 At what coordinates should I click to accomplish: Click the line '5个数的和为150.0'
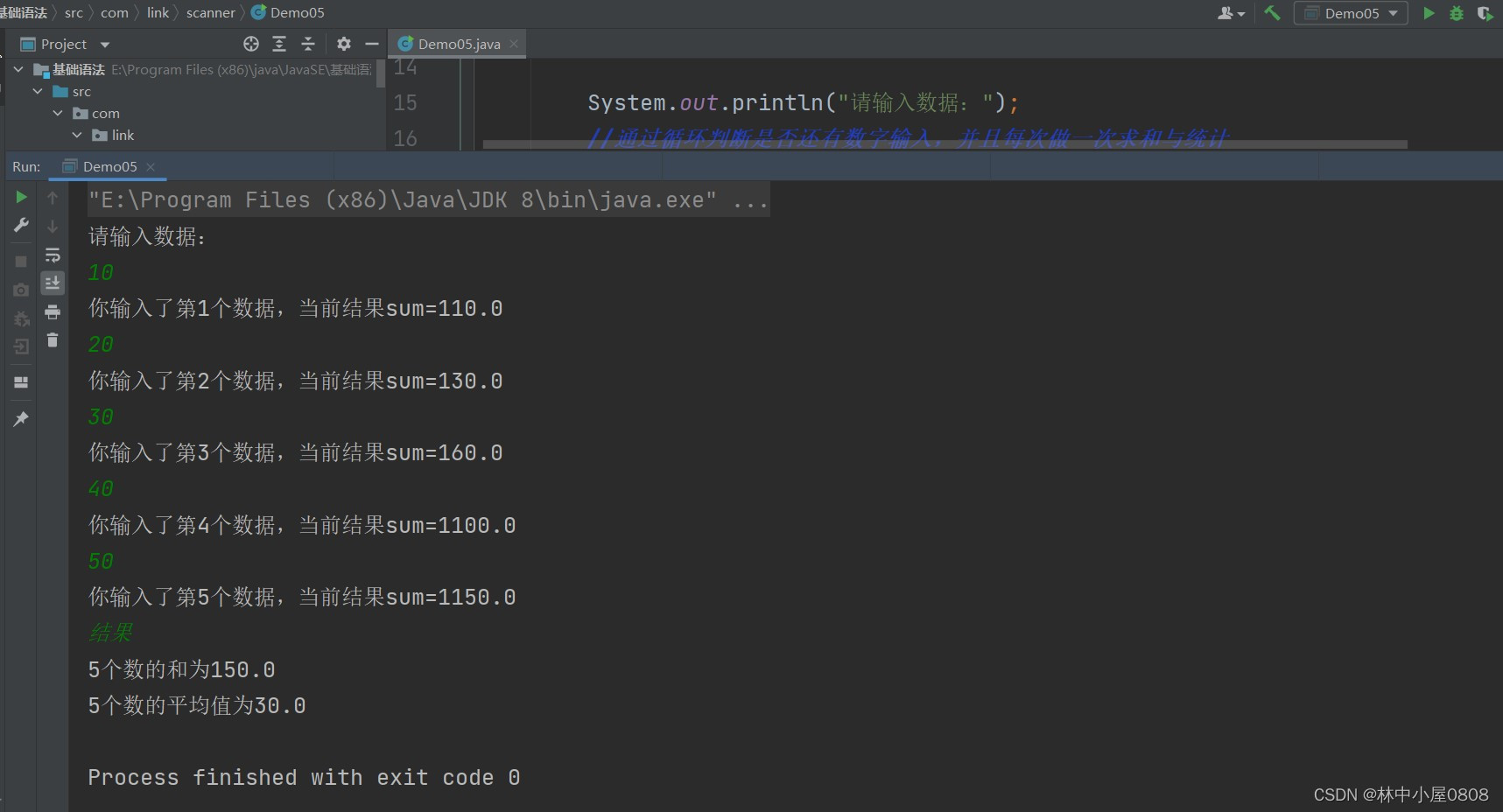182,670
